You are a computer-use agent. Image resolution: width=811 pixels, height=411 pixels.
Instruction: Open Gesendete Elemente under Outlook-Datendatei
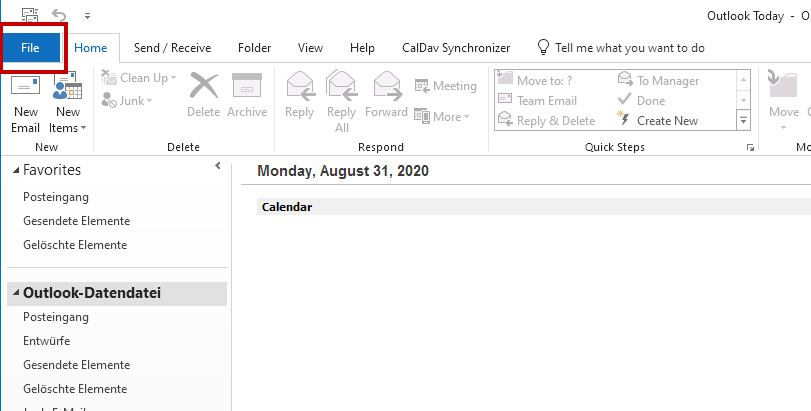point(77,364)
